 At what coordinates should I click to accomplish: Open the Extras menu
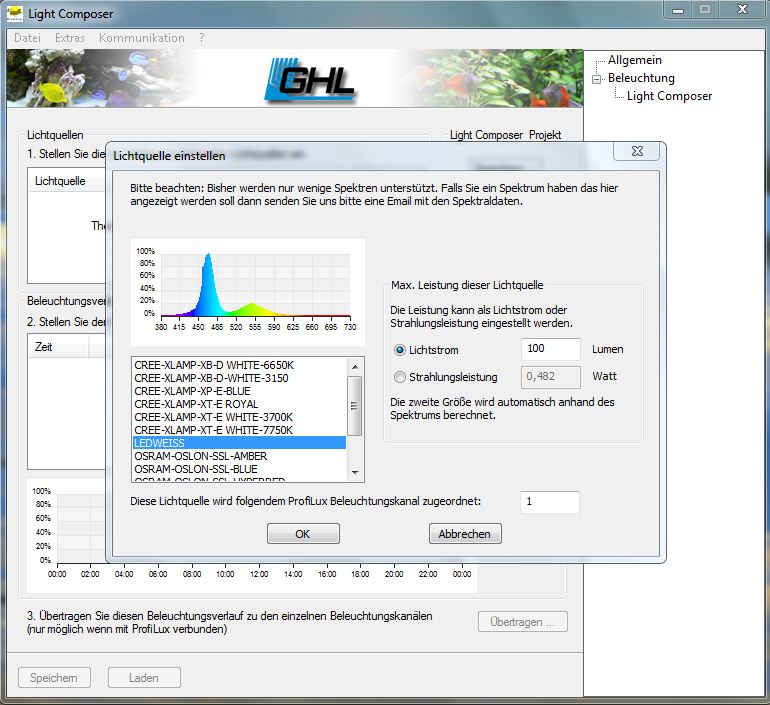[x=70, y=38]
